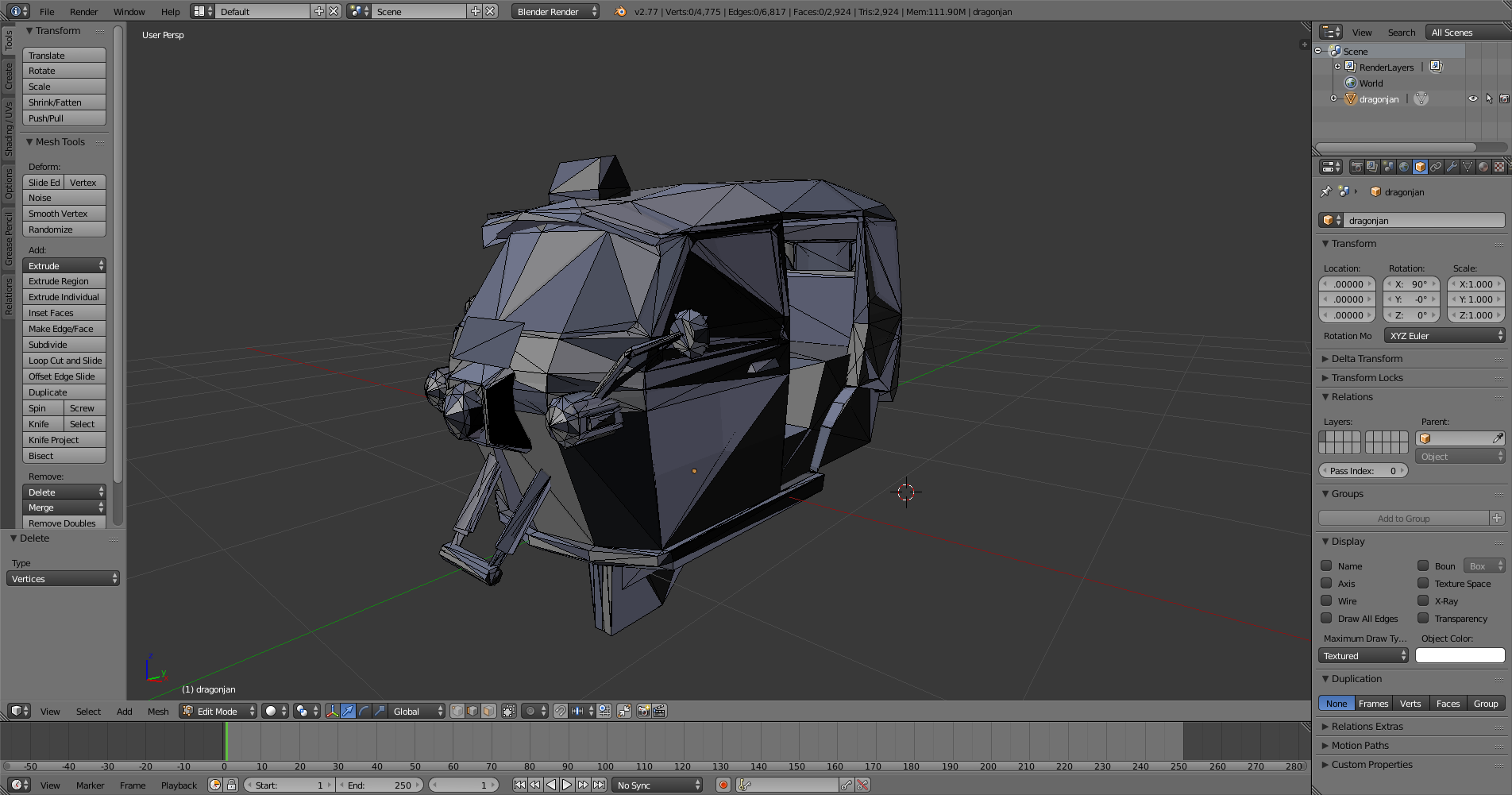Viewport: 1512px width, 795px height.
Task: Click the record auto-keyframe red button
Action: coord(723,785)
